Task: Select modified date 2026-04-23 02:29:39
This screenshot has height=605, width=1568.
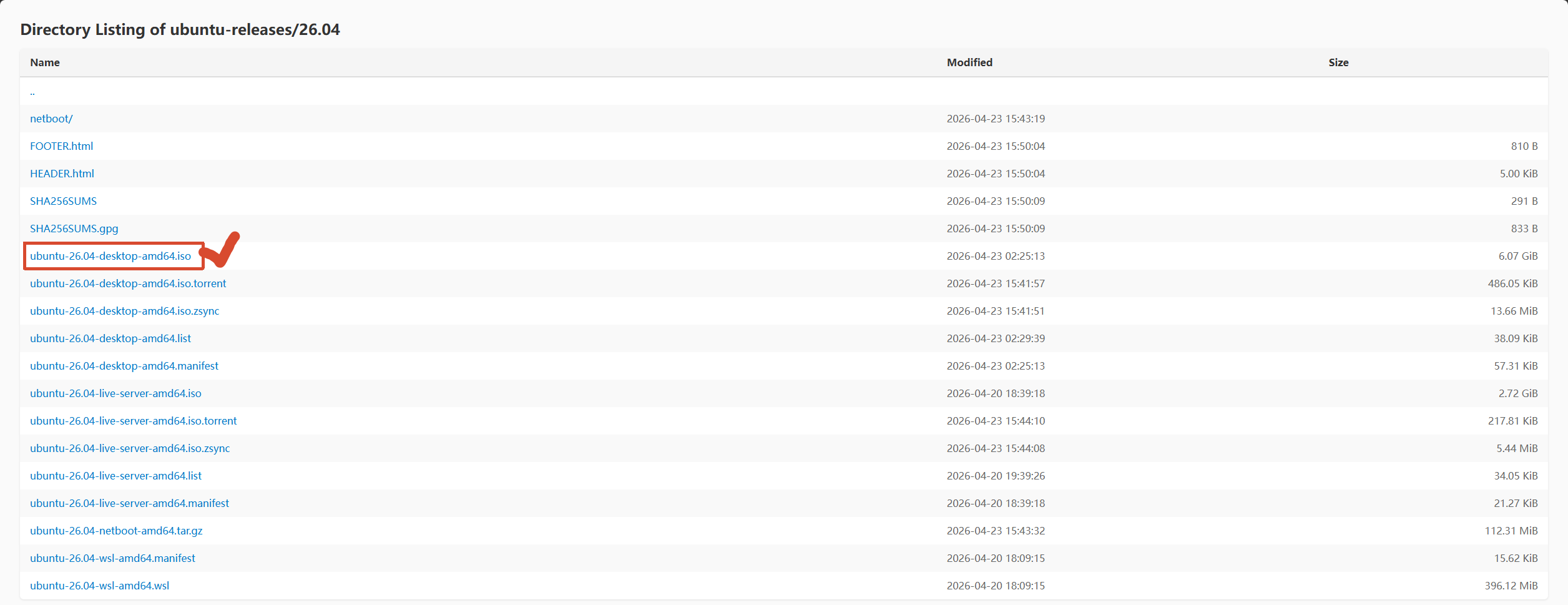Action: (x=996, y=338)
